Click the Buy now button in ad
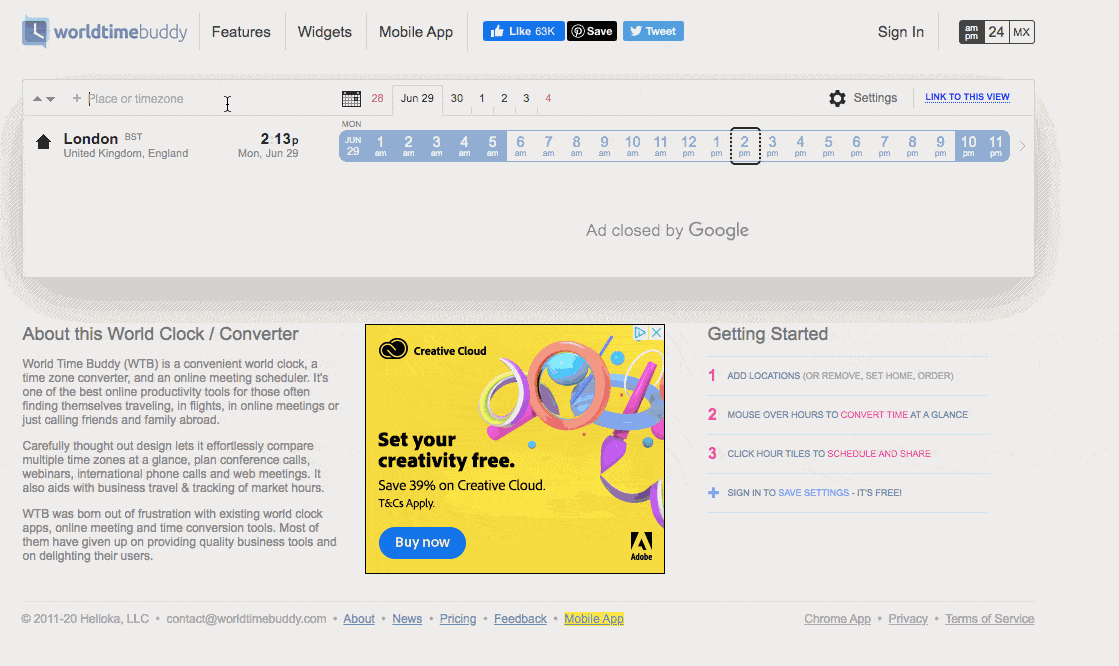 pyautogui.click(x=422, y=542)
